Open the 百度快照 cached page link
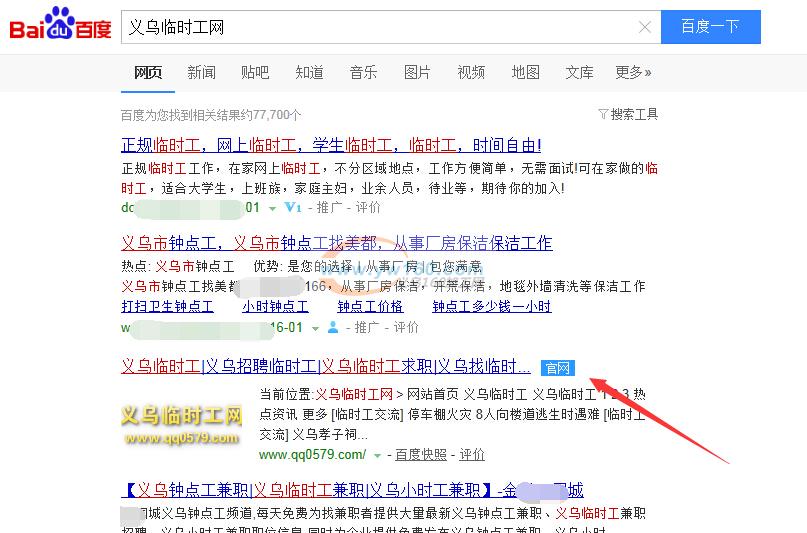The image size is (807, 533). pyautogui.click(x=420, y=455)
